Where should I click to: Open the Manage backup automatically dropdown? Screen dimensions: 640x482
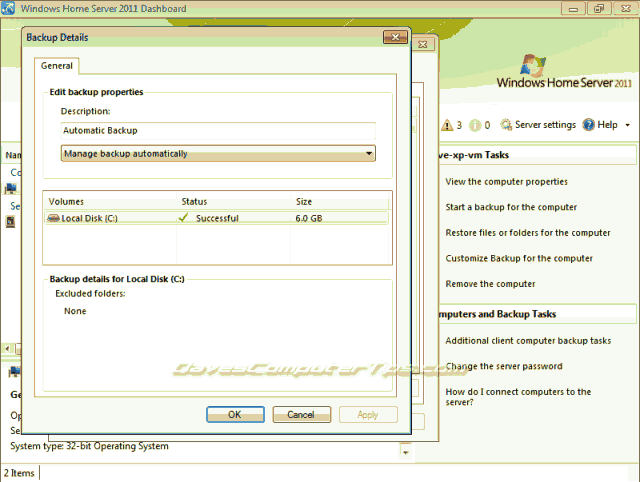tap(218, 153)
